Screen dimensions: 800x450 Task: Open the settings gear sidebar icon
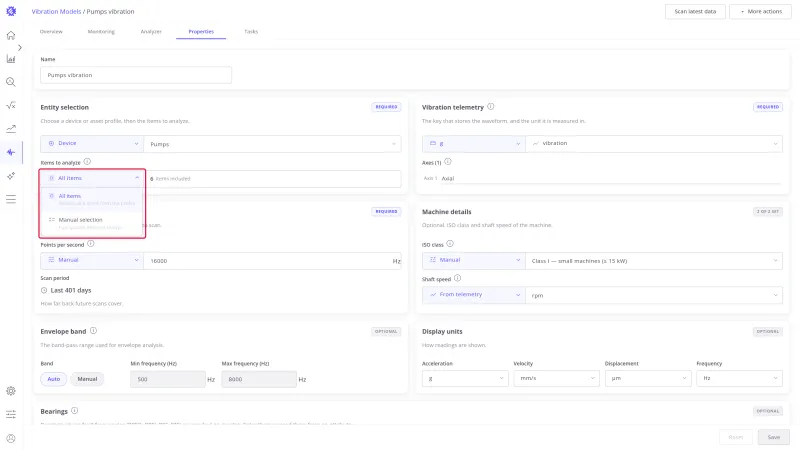click(x=11, y=391)
